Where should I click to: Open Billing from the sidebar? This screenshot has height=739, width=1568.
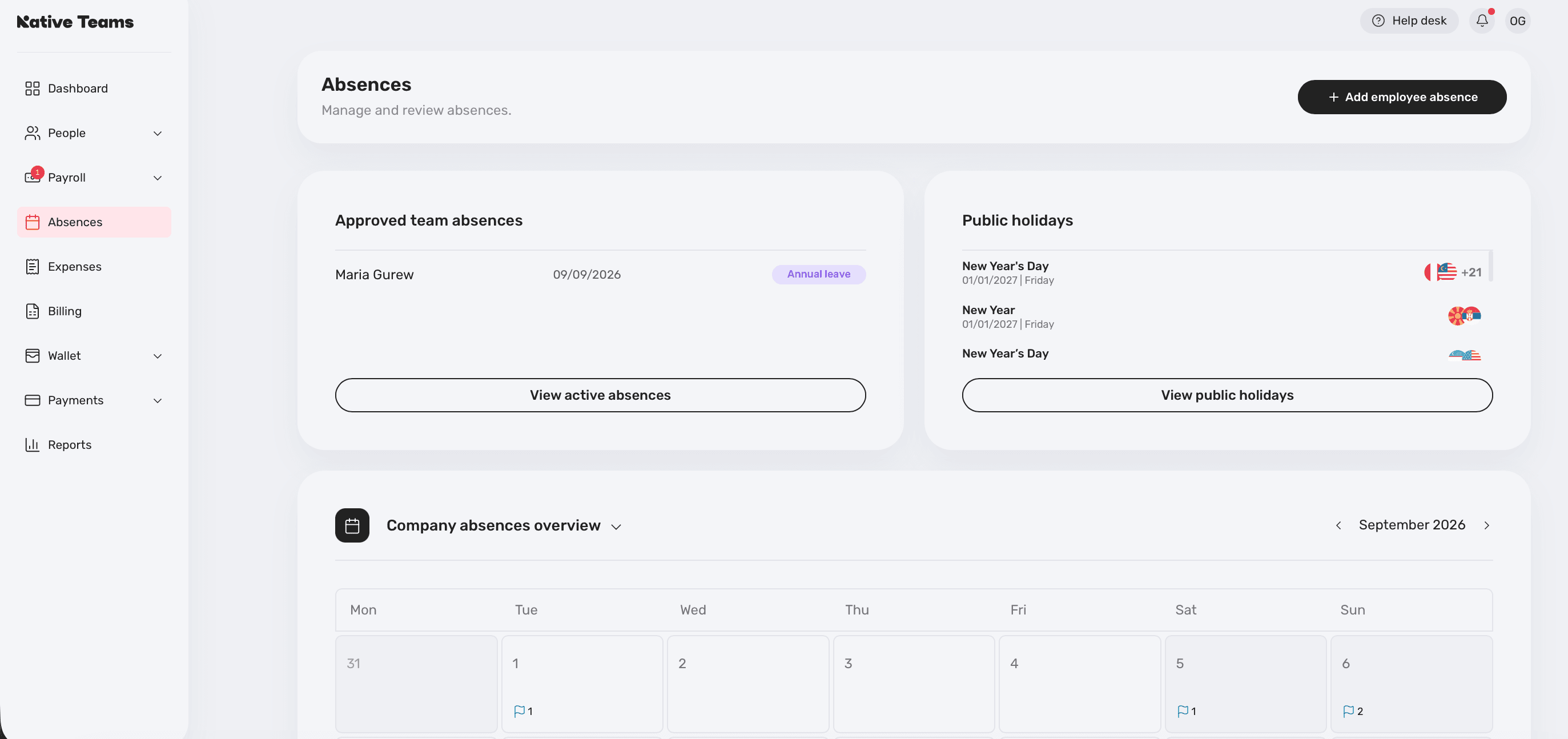pos(94,311)
